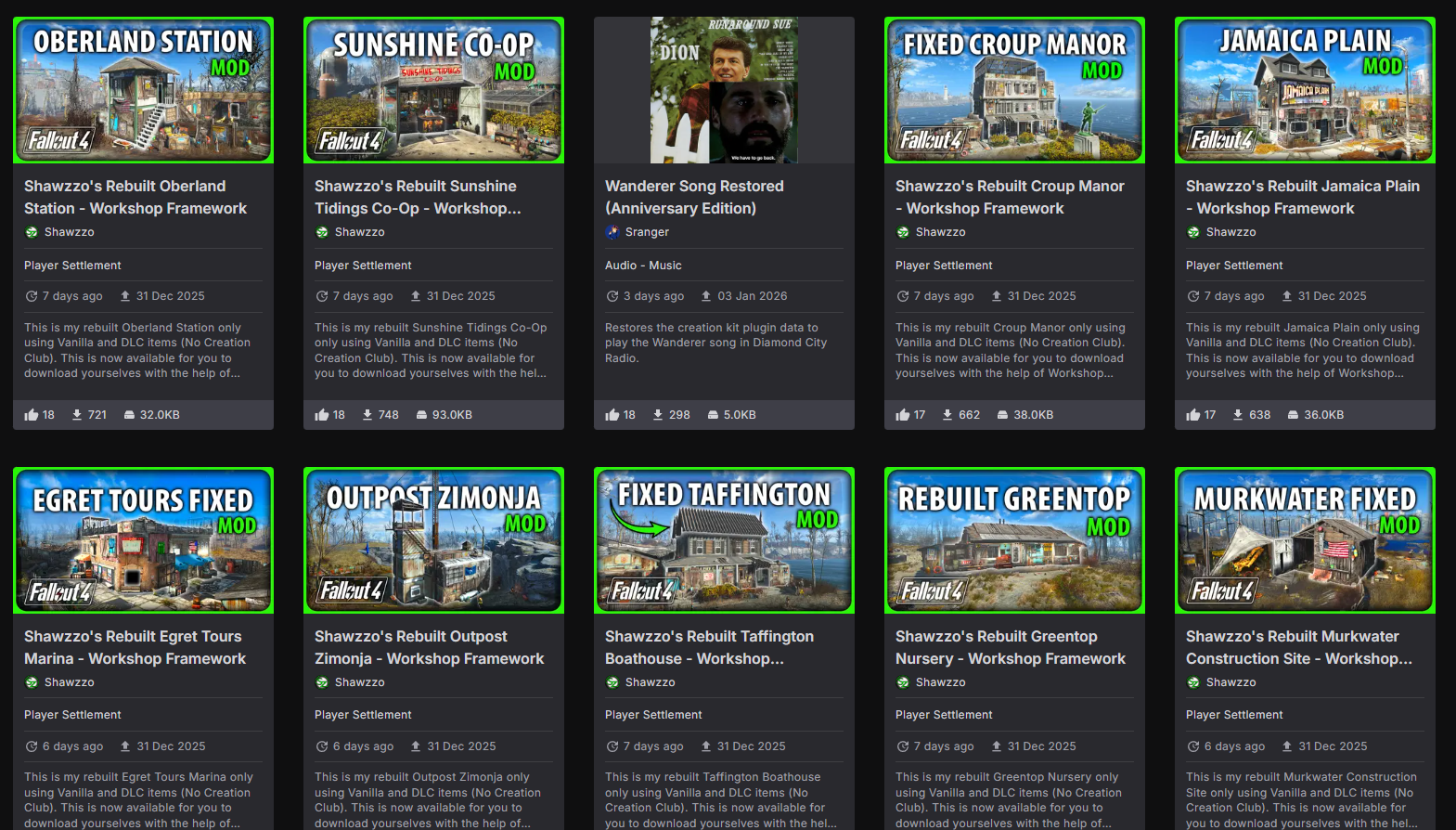The width and height of the screenshot is (1456, 830).
Task: Click the '31 Dec 2025' date on the Taffington card
Action: pyautogui.click(x=751, y=746)
